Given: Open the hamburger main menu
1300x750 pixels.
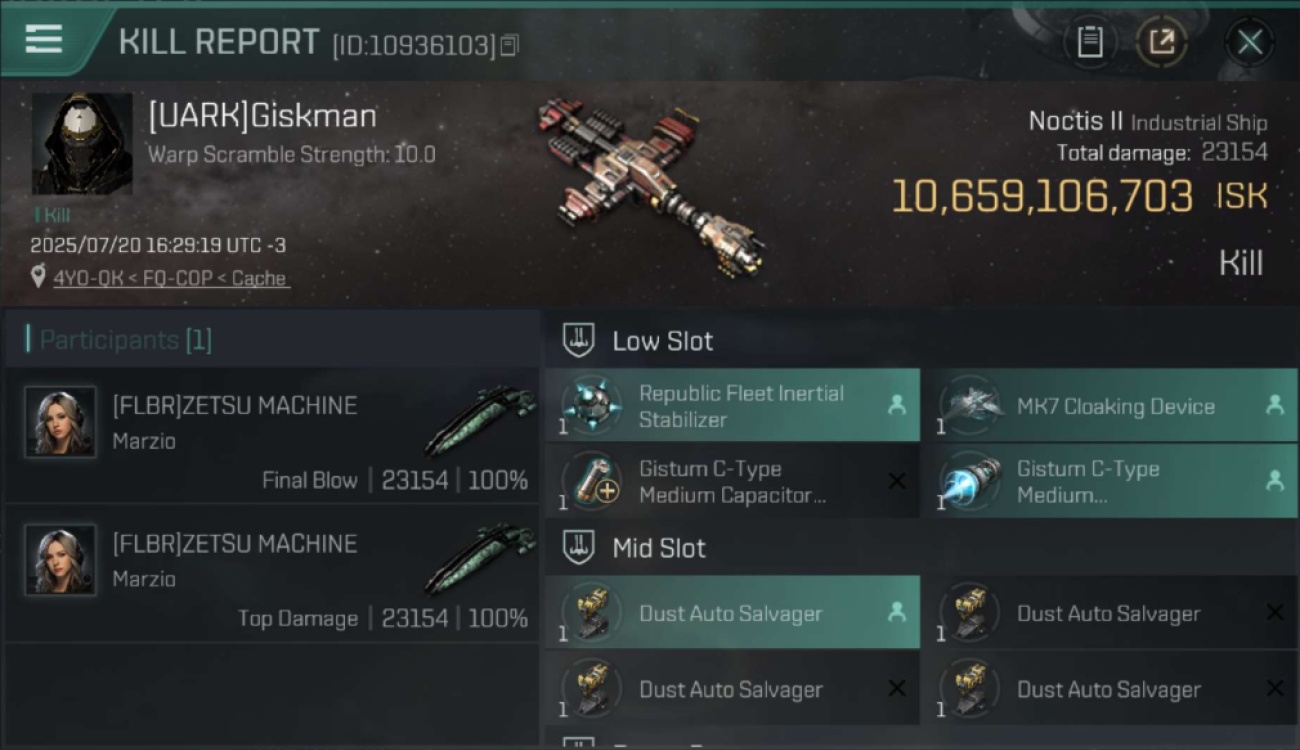Looking at the screenshot, I should point(44,40).
